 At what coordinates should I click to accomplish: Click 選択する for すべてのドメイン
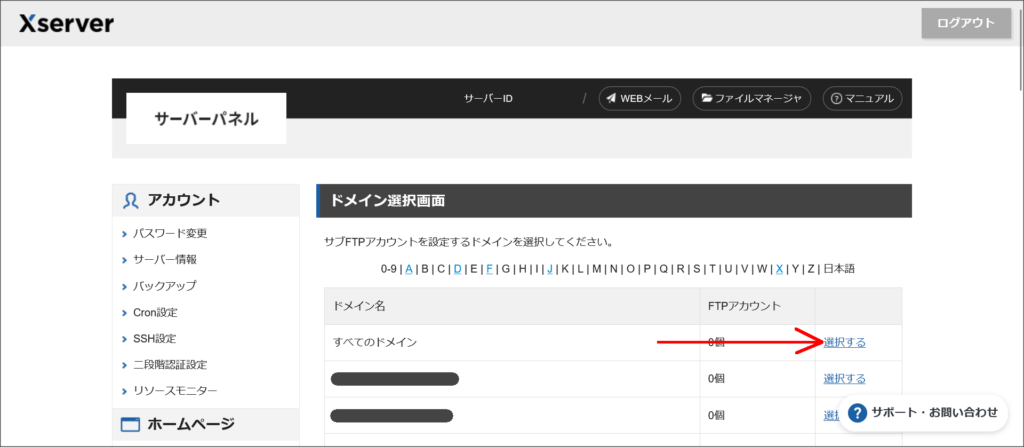[844, 342]
